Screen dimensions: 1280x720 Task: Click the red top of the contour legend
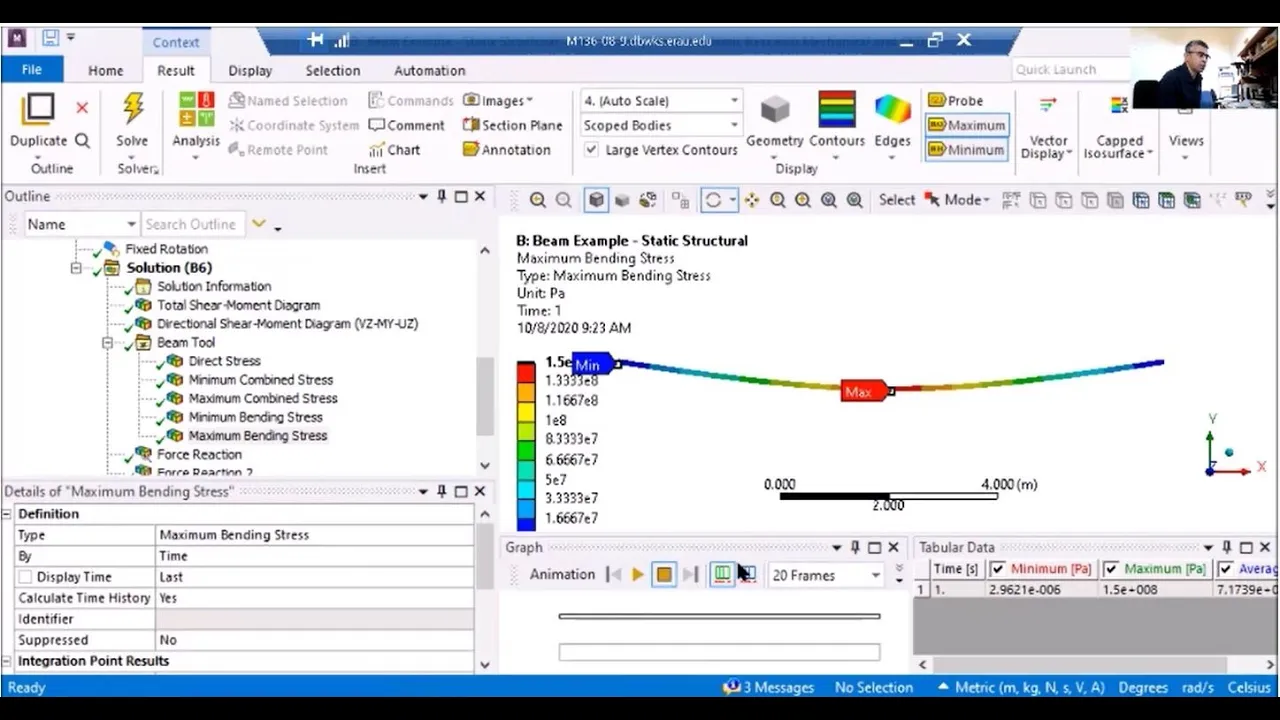click(x=526, y=371)
